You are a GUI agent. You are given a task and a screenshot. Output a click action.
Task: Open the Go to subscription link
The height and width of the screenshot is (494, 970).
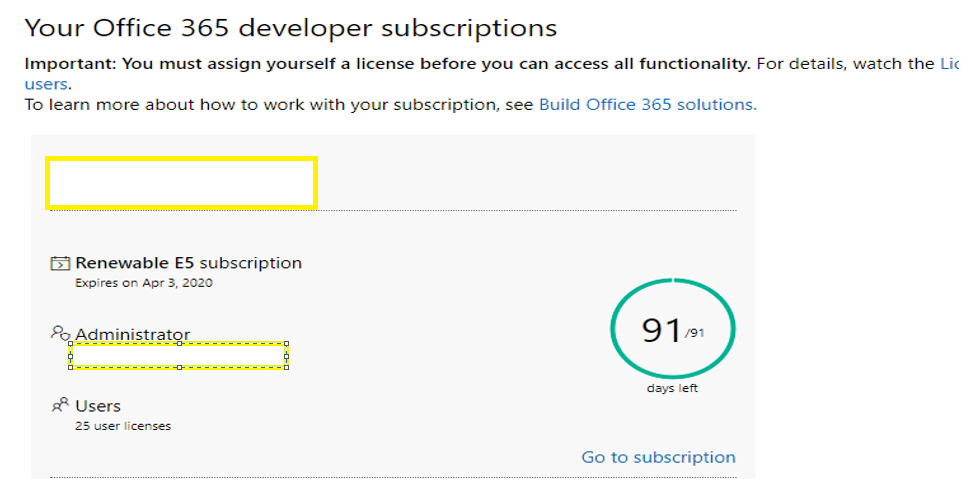pos(658,457)
